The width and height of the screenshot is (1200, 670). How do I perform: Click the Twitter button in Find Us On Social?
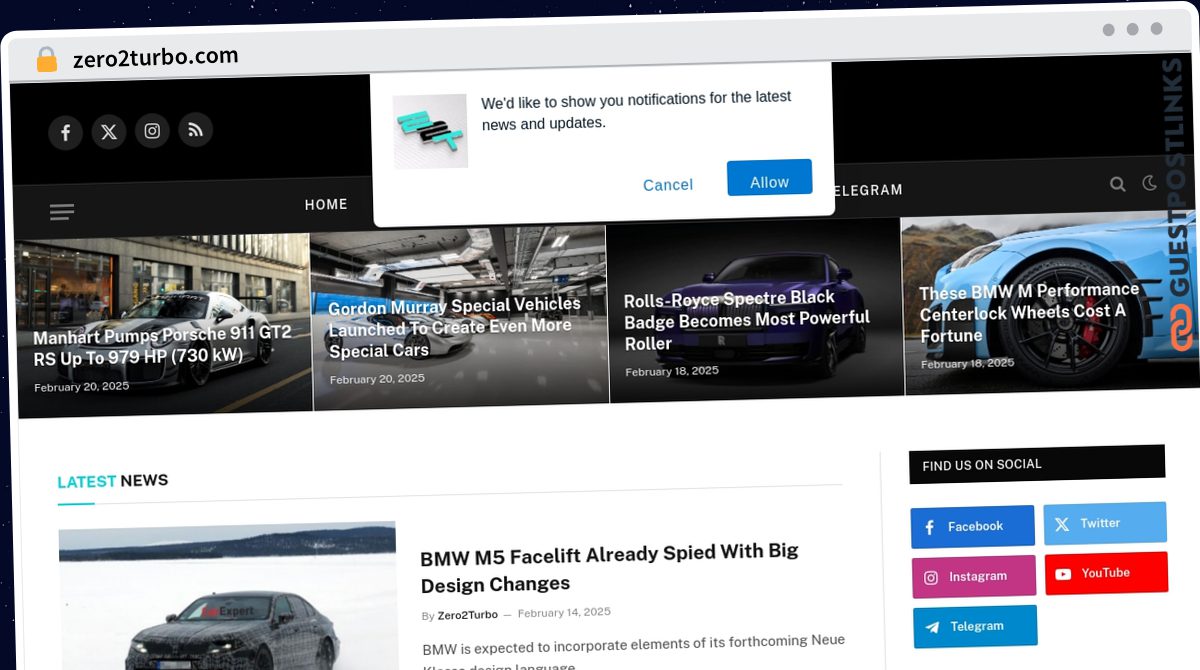coord(1105,523)
